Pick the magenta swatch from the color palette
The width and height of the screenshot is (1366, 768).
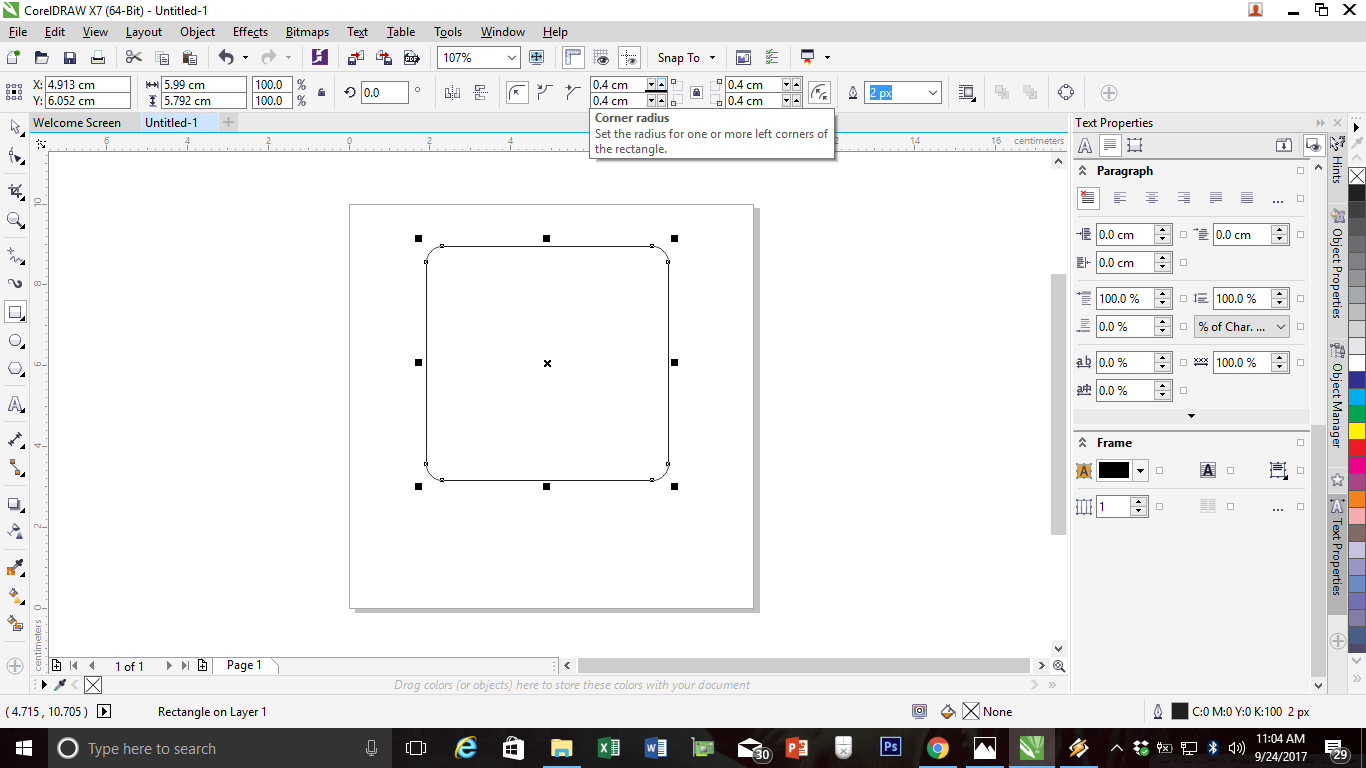1357,462
